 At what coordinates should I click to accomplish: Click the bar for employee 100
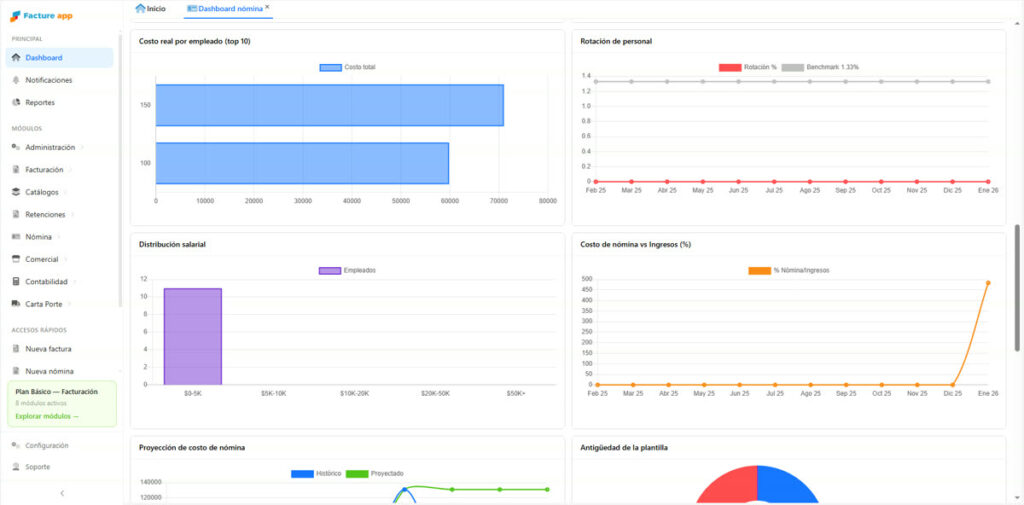pos(302,163)
